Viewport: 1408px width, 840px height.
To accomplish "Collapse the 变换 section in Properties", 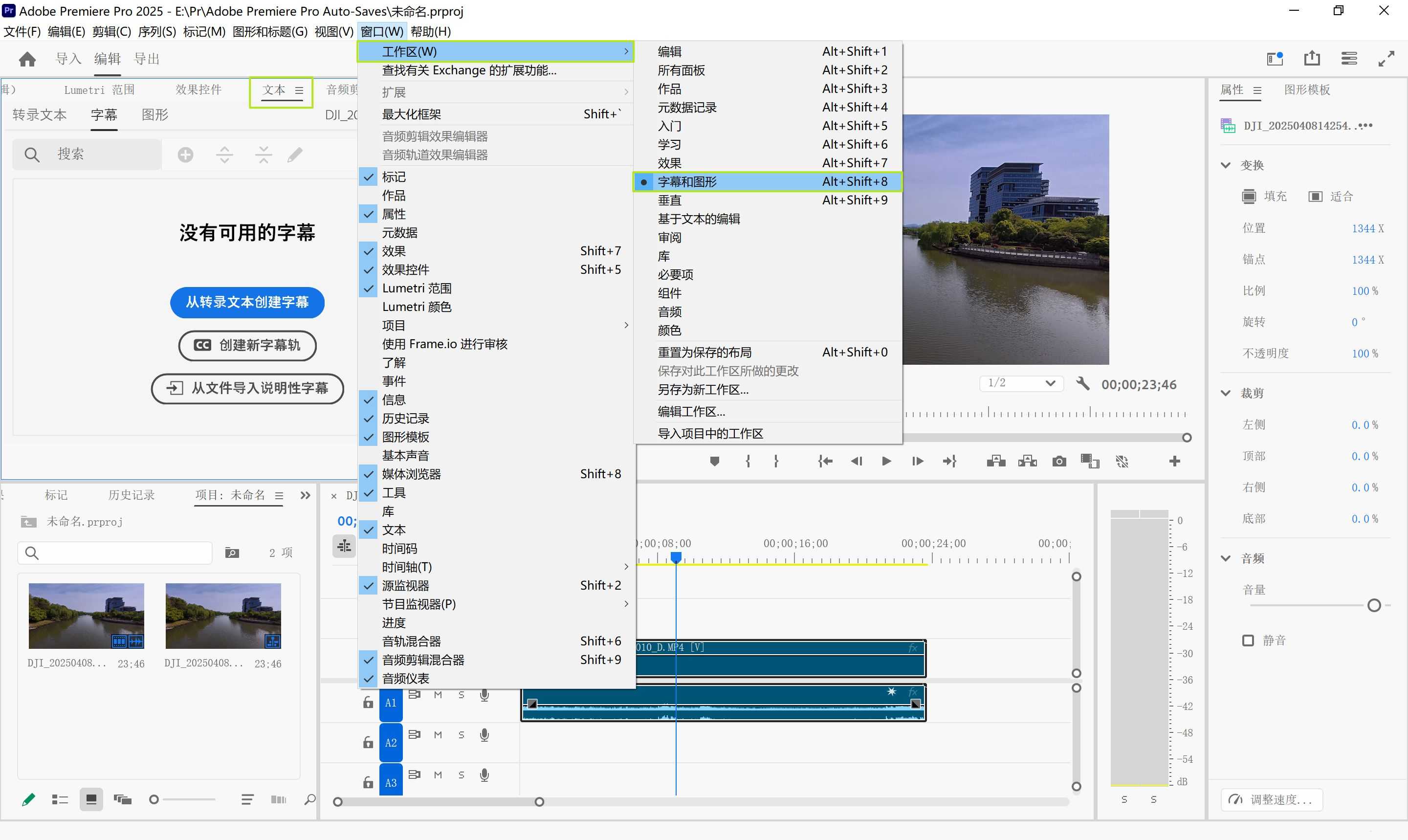I will (1226, 165).
